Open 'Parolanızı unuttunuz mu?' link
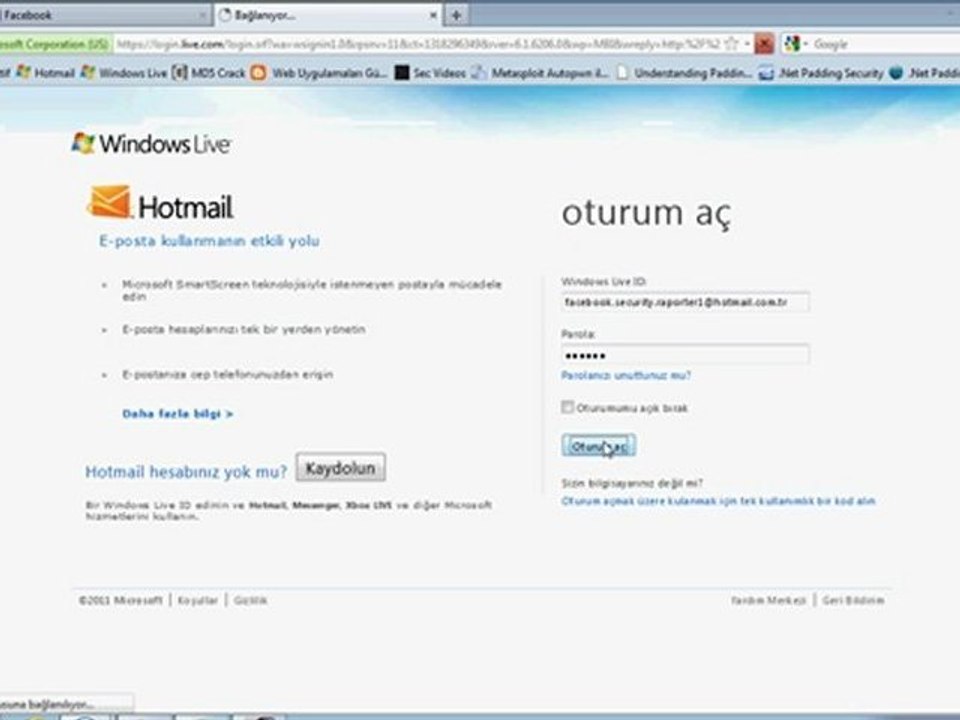Image resolution: width=960 pixels, height=720 pixels. pyautogui.click(x=626, y=375)
